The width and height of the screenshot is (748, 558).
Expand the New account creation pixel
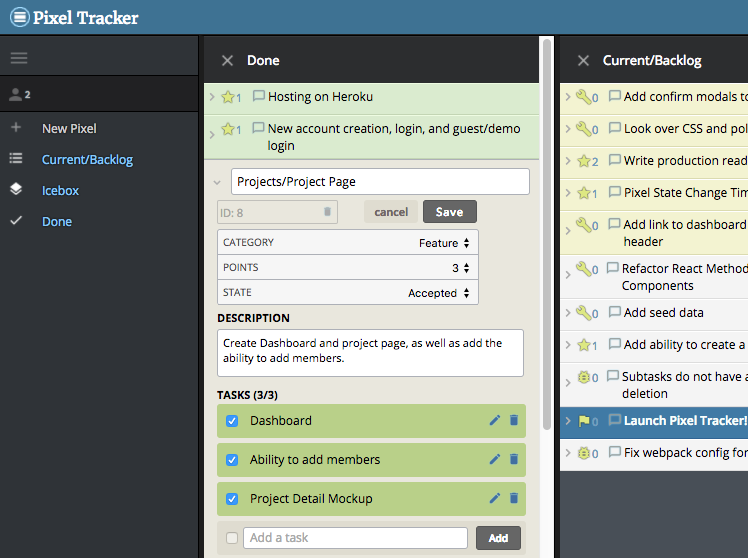(212, 134)
